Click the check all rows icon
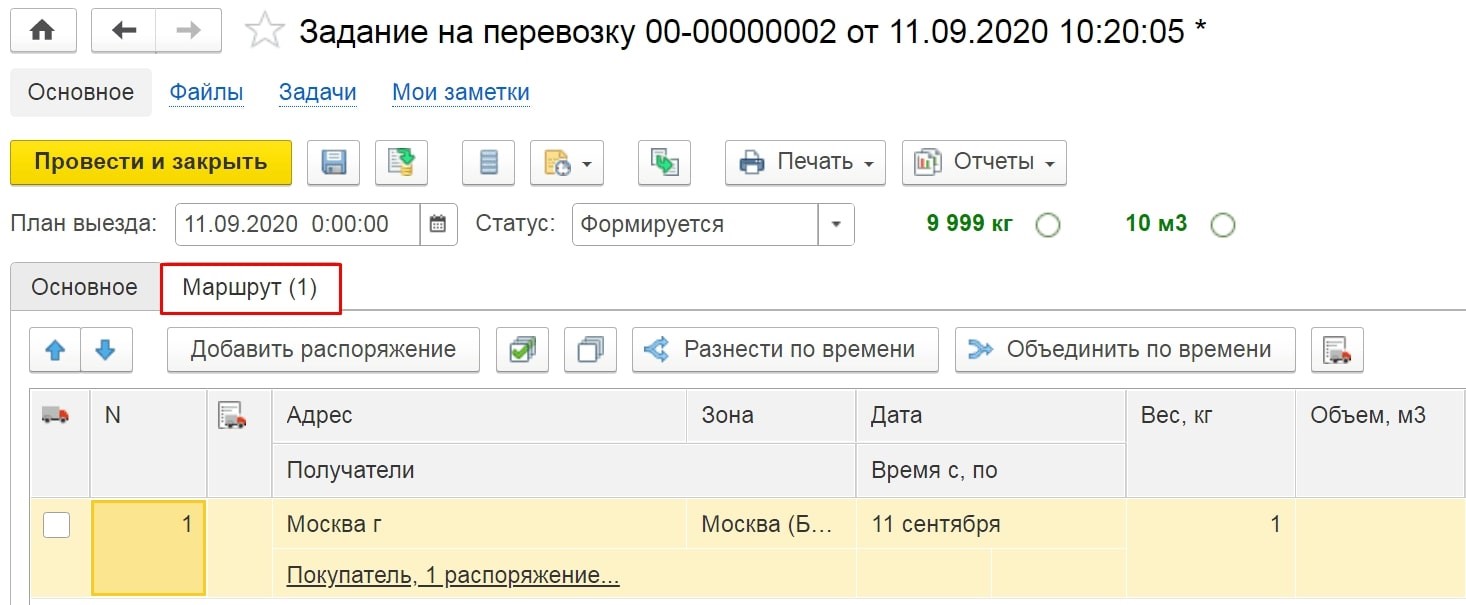The height and width of the screenshot is (605, 1466). click(522, 350)
